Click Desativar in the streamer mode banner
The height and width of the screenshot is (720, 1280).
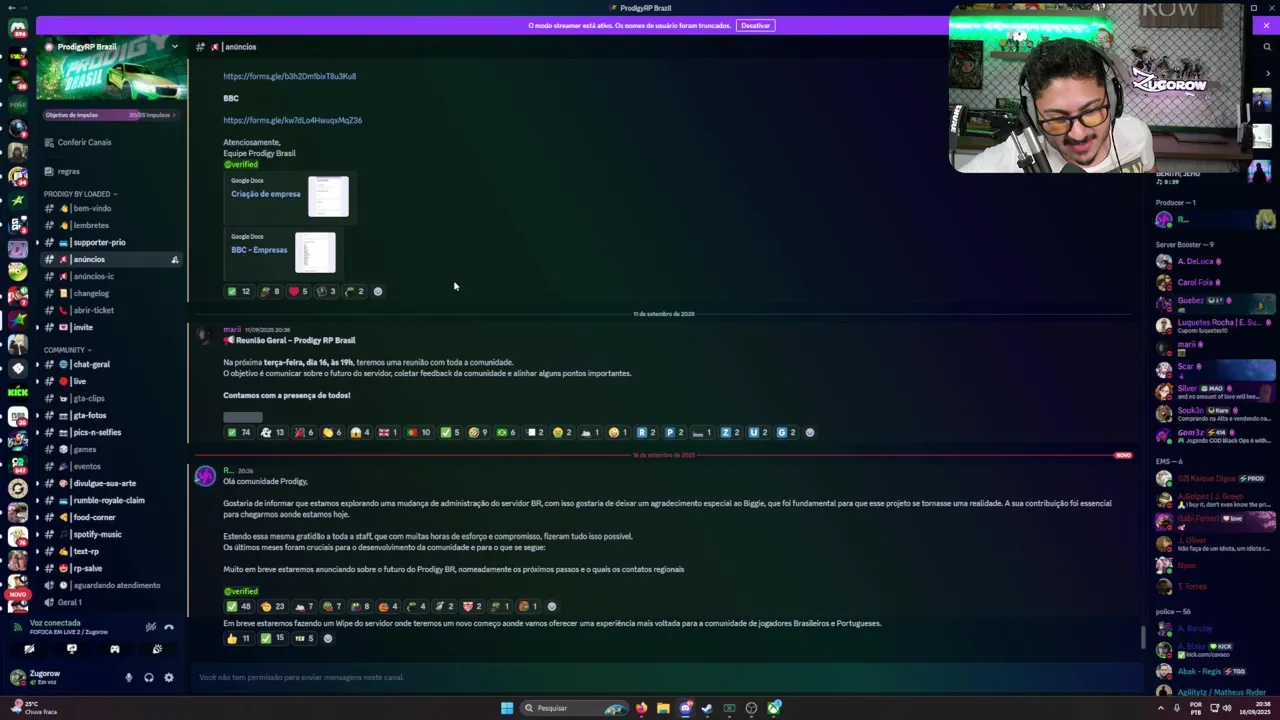point(756,25)
